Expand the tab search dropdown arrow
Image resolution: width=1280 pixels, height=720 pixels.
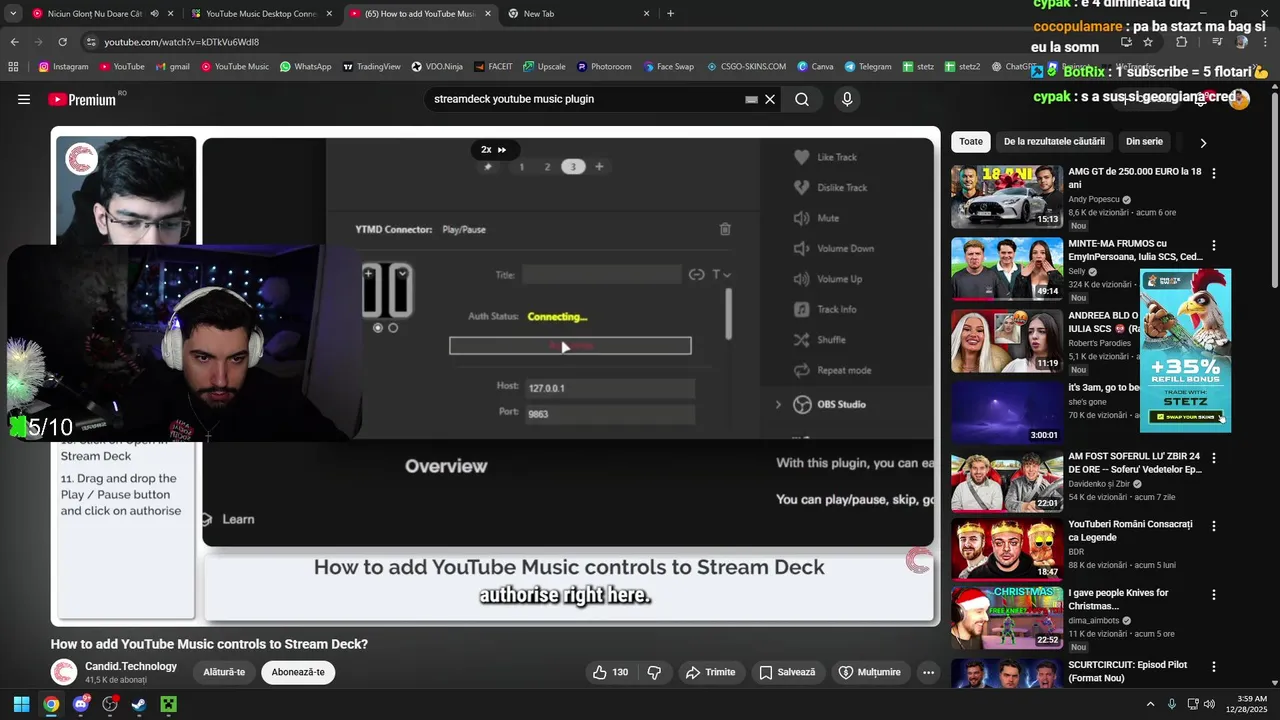tap(13, 14)
